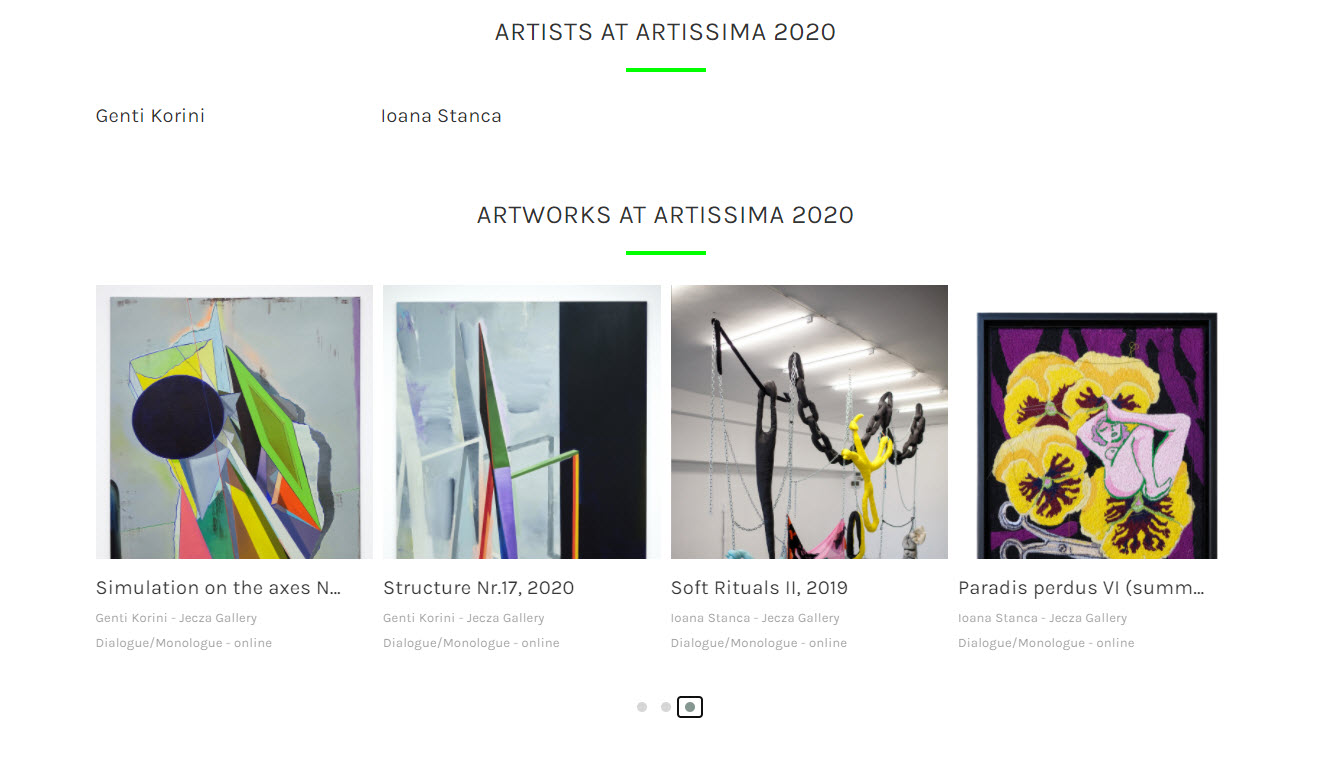Open the 'Structure Nr.17, 2020' title link
The height and width of the screenshot is (770, 1320).
[478, 588]
